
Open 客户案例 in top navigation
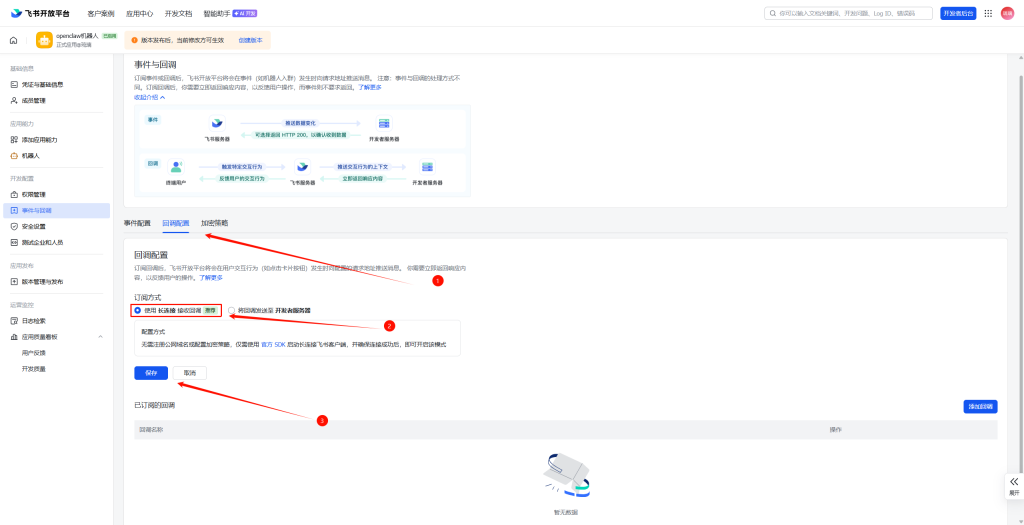[x=101, y=13]
